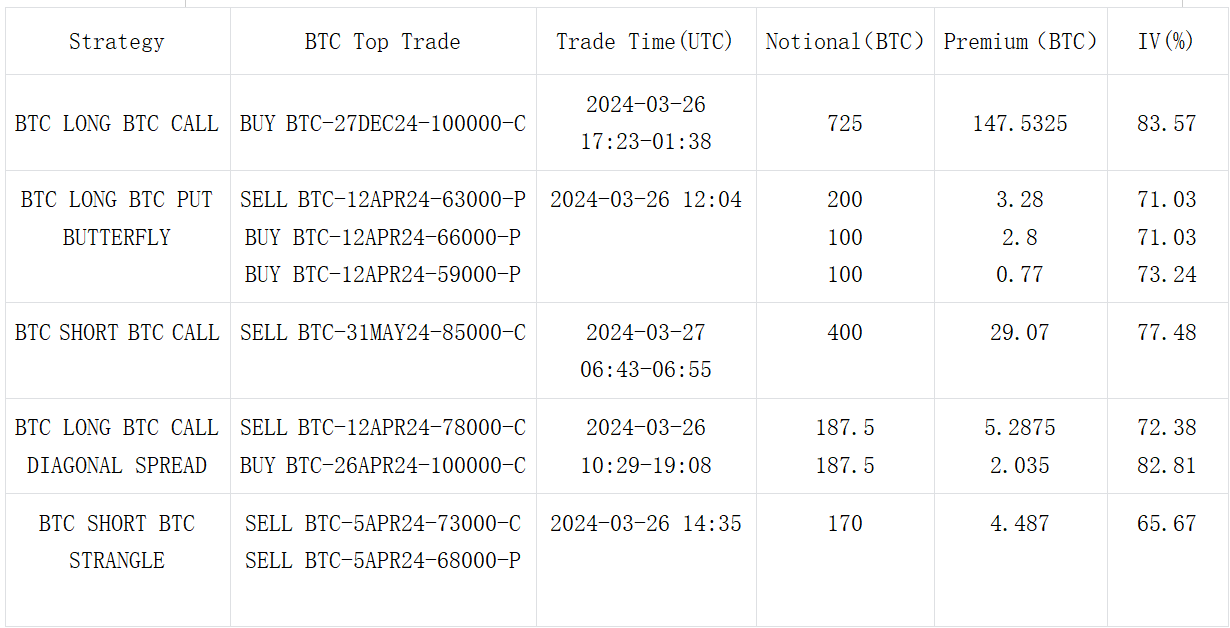Click the SELL BTC-31MAY24-85000-C trade entry

[382, 333]
